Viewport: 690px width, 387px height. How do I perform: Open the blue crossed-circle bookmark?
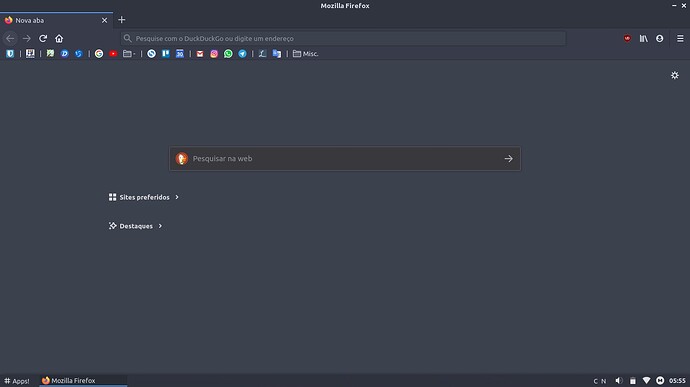click(x=151, y=54)
